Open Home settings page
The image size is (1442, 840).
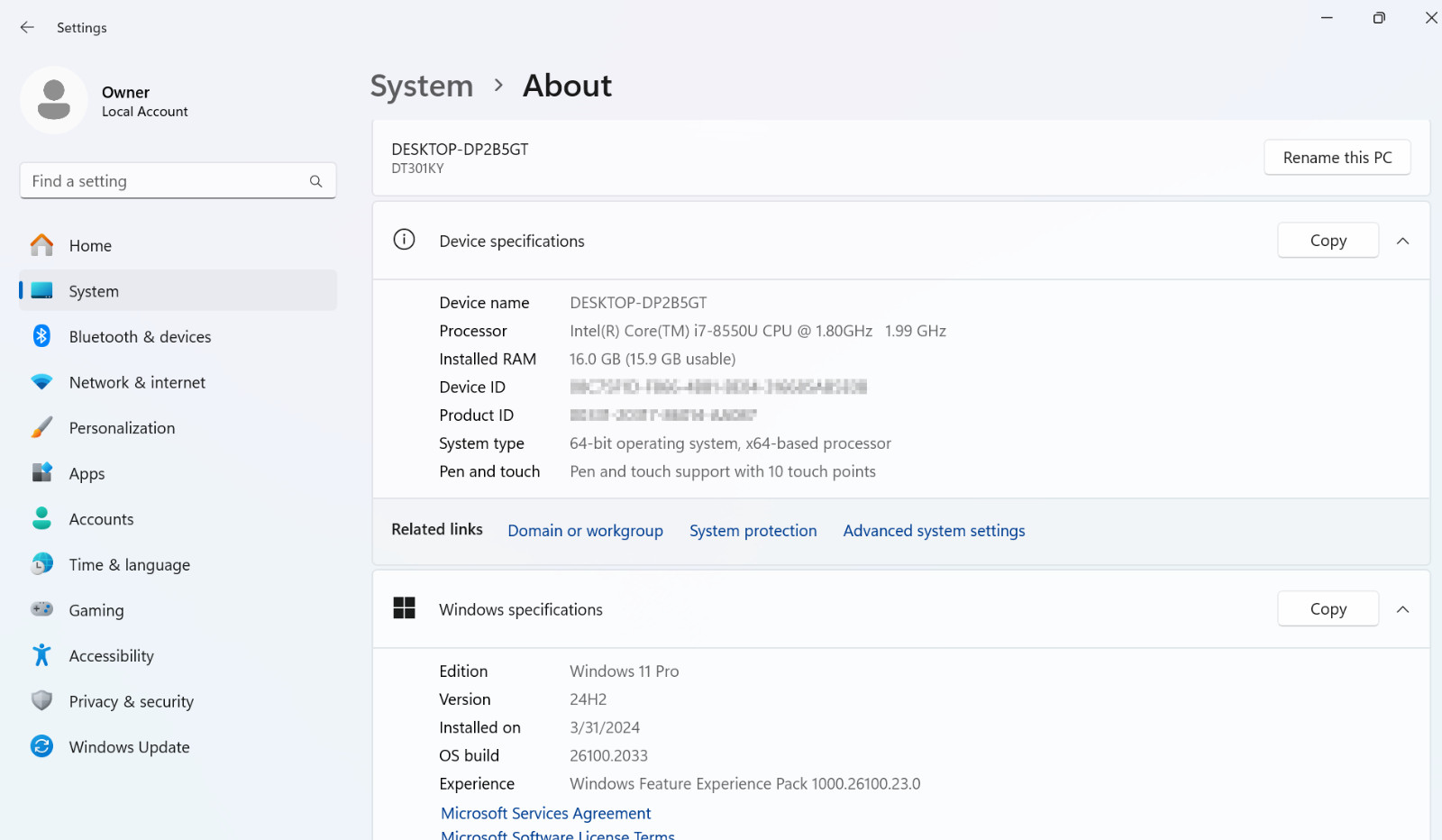pyautogui.click(x=178, y=245)
